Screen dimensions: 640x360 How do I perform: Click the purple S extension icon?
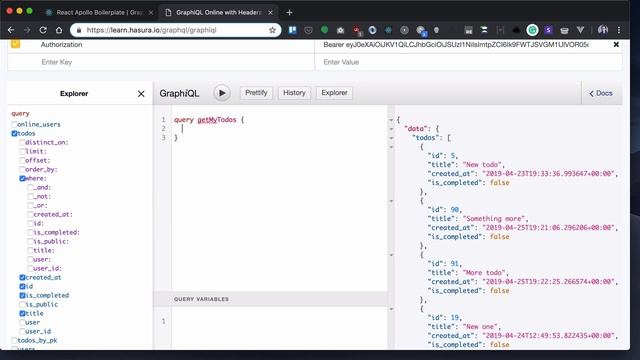pyautogui.click(x=548, y=30)
